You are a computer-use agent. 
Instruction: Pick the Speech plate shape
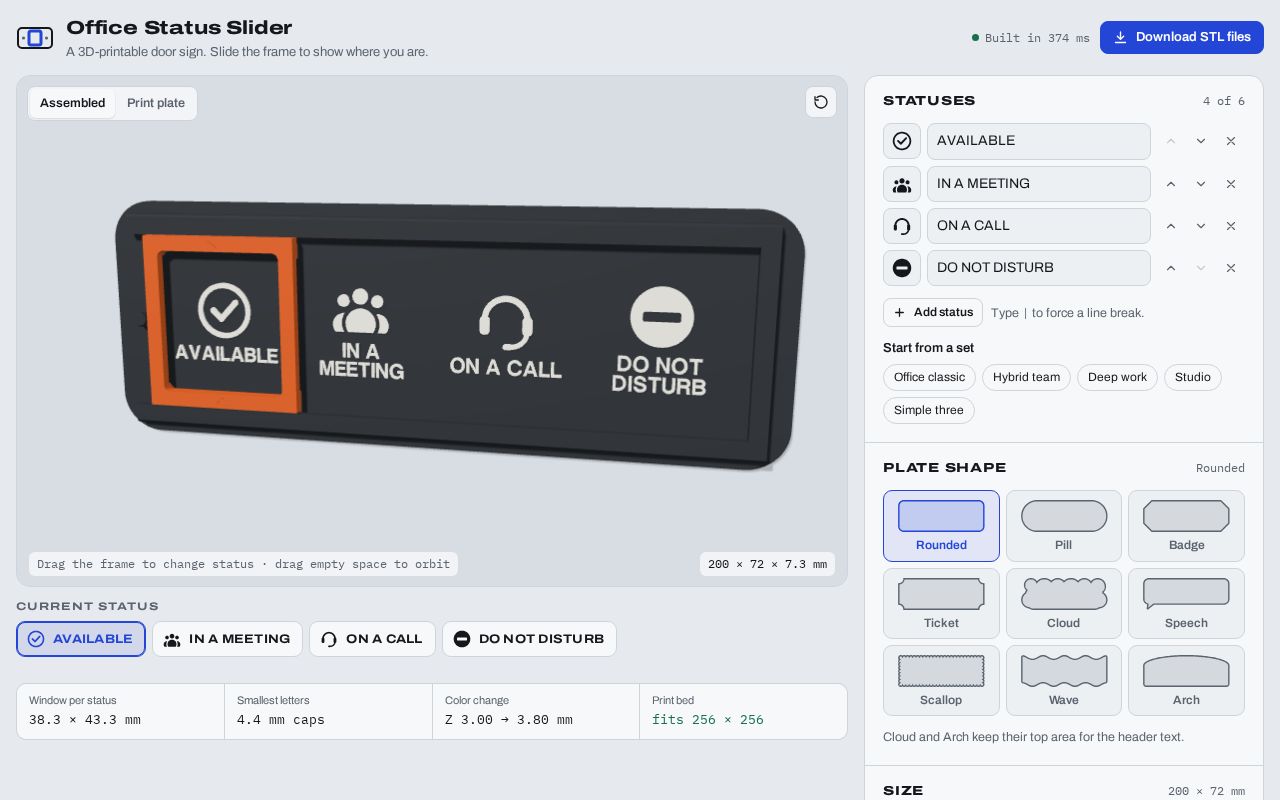pyautogui.click(x=1186, y=603)
